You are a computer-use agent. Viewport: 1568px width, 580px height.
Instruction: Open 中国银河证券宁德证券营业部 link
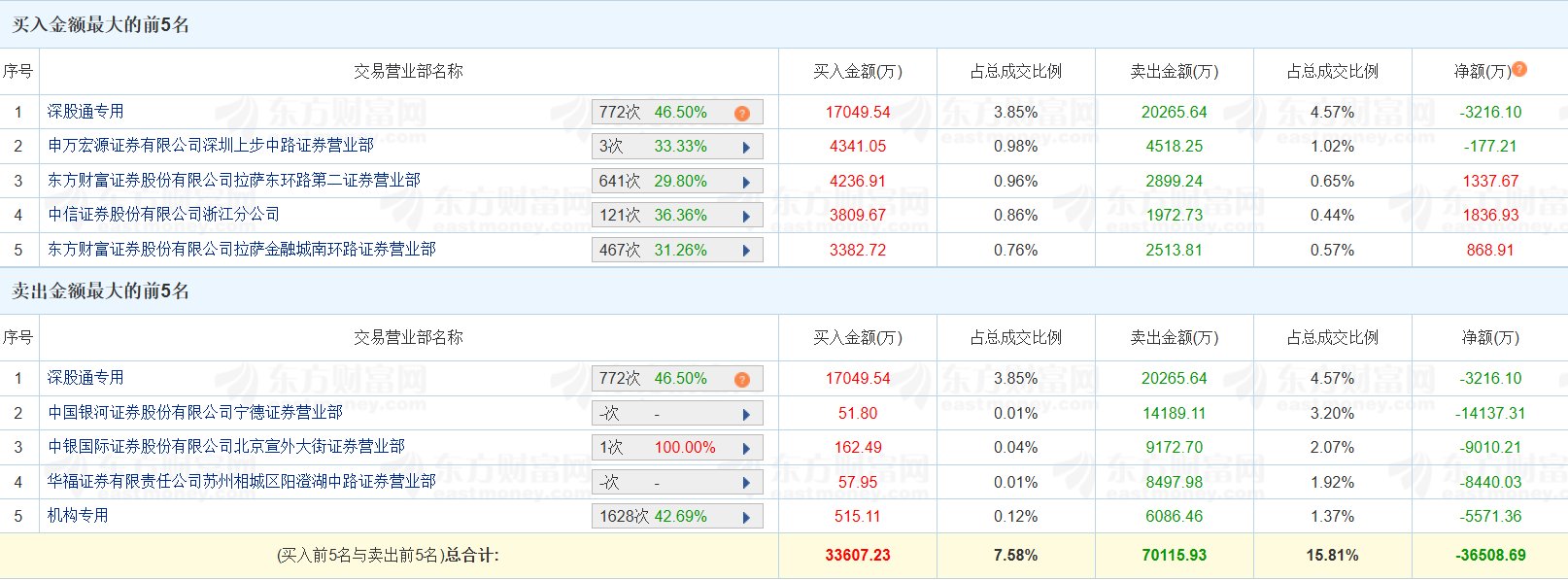[x=195, y=413]
